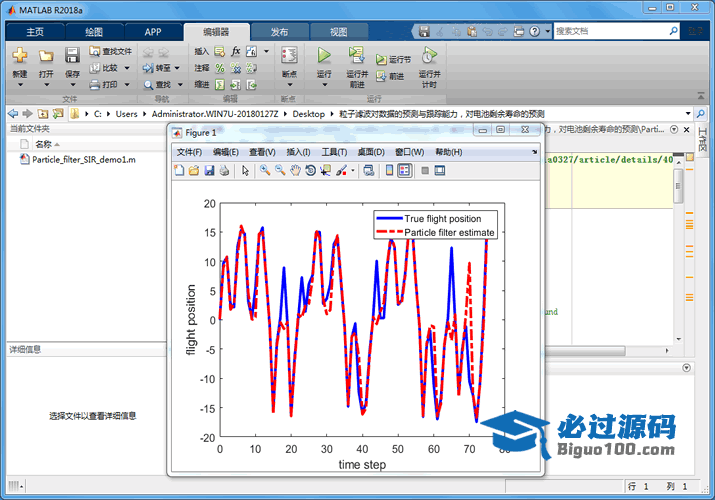715x500 pixels.
Task: Switch to the View (视图) tab
Action: coord(339,32)
